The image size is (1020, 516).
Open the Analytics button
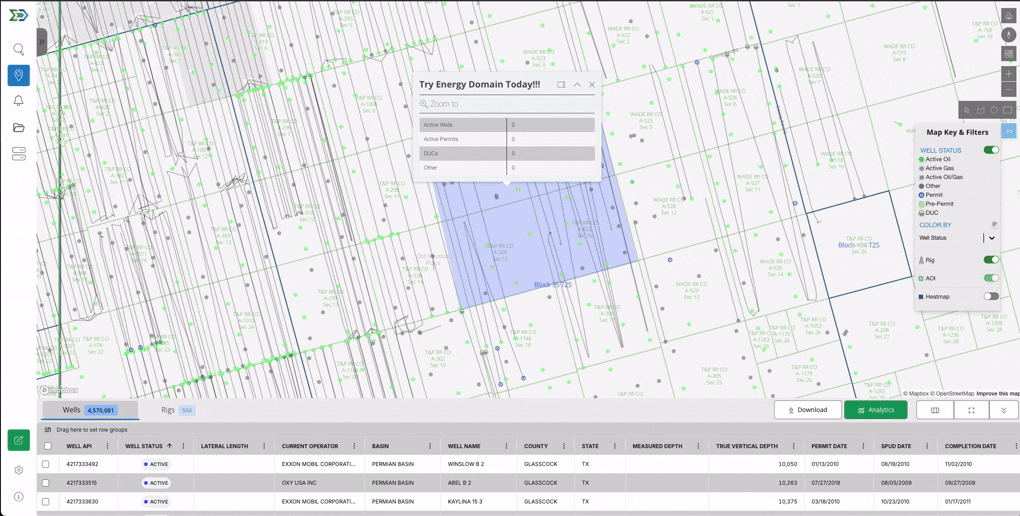point(876,410)
